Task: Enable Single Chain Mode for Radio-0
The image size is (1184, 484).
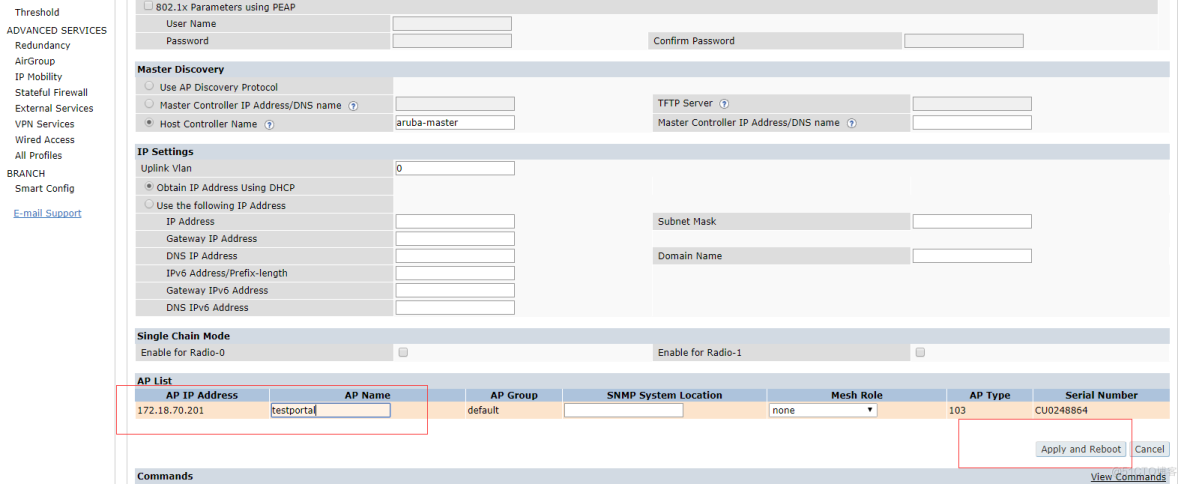Action: click(403, 353)
